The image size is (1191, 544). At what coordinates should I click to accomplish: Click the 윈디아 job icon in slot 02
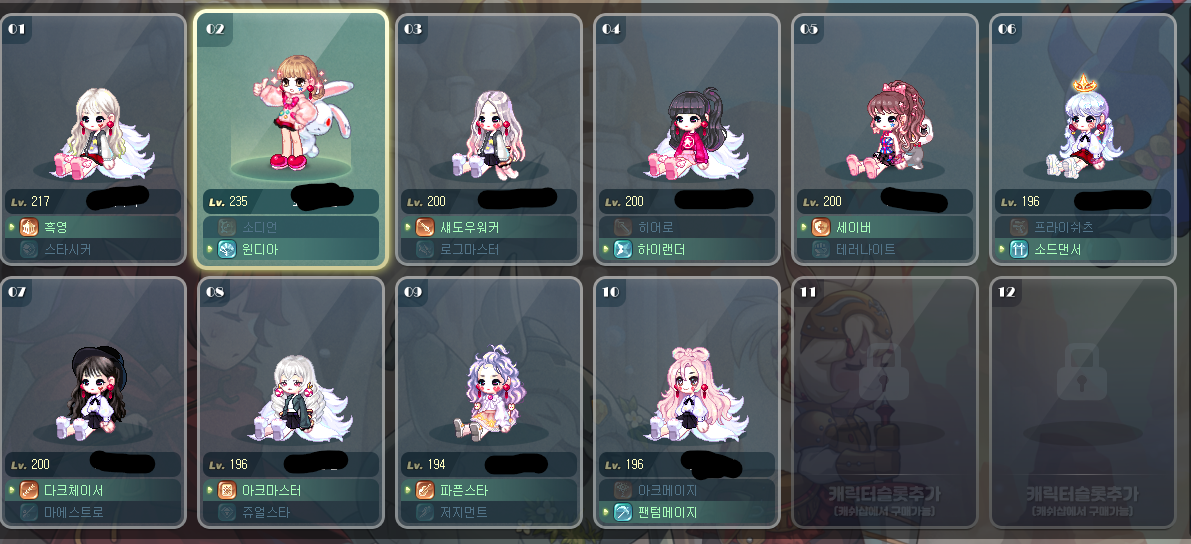point(226,248)
